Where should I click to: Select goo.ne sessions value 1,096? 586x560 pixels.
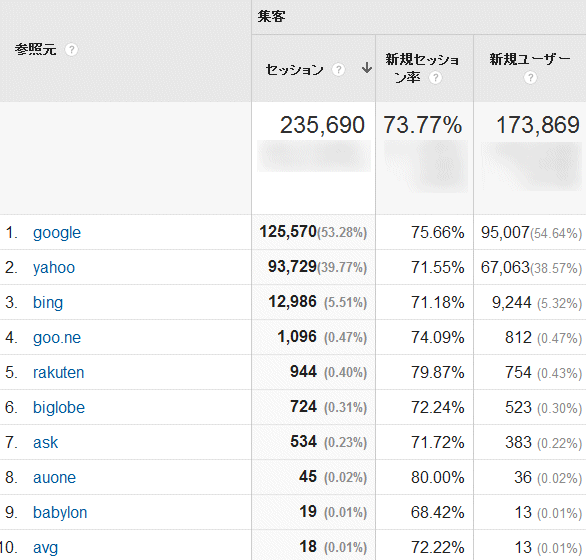(297, 337)
